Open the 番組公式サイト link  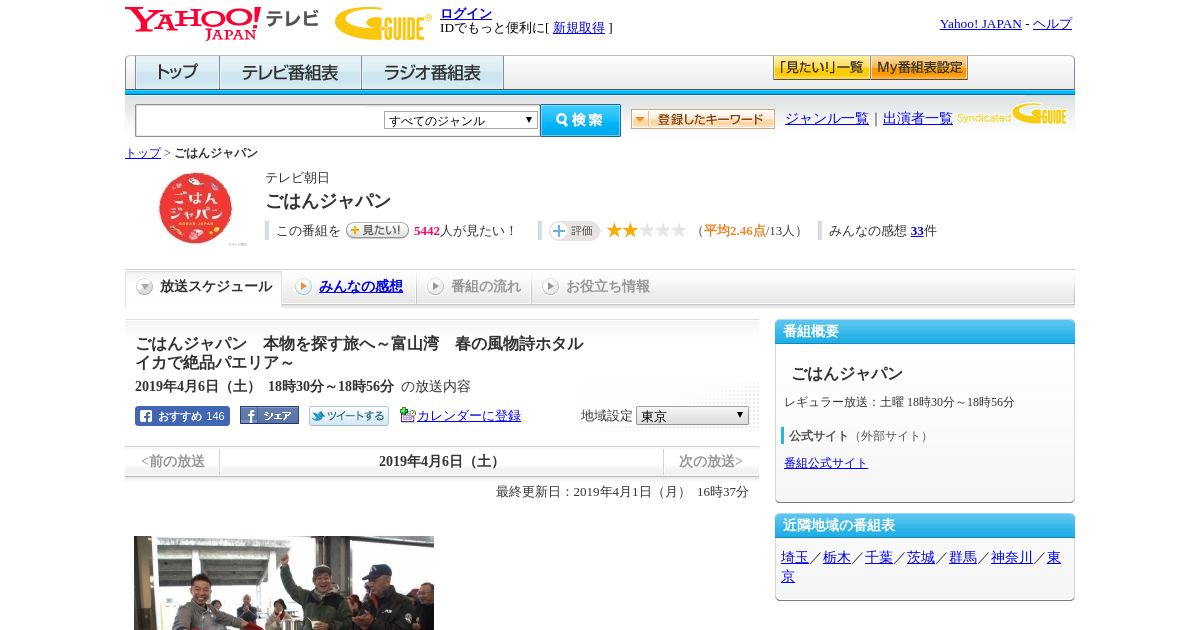click(x=826, y=463)
